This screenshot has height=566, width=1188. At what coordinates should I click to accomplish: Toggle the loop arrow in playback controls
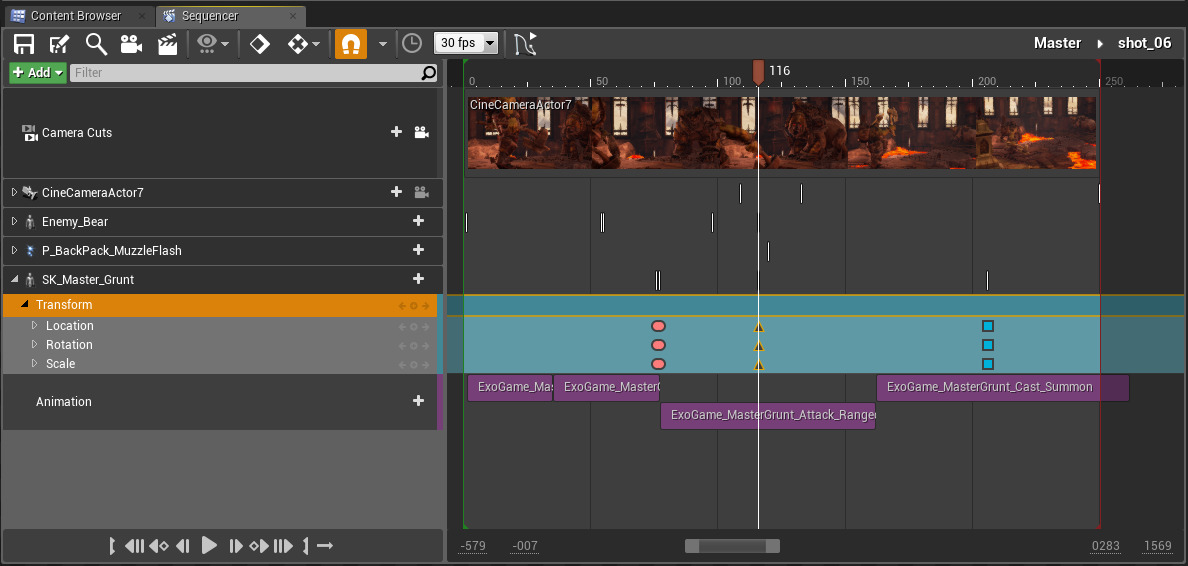[x=324, y=546]
